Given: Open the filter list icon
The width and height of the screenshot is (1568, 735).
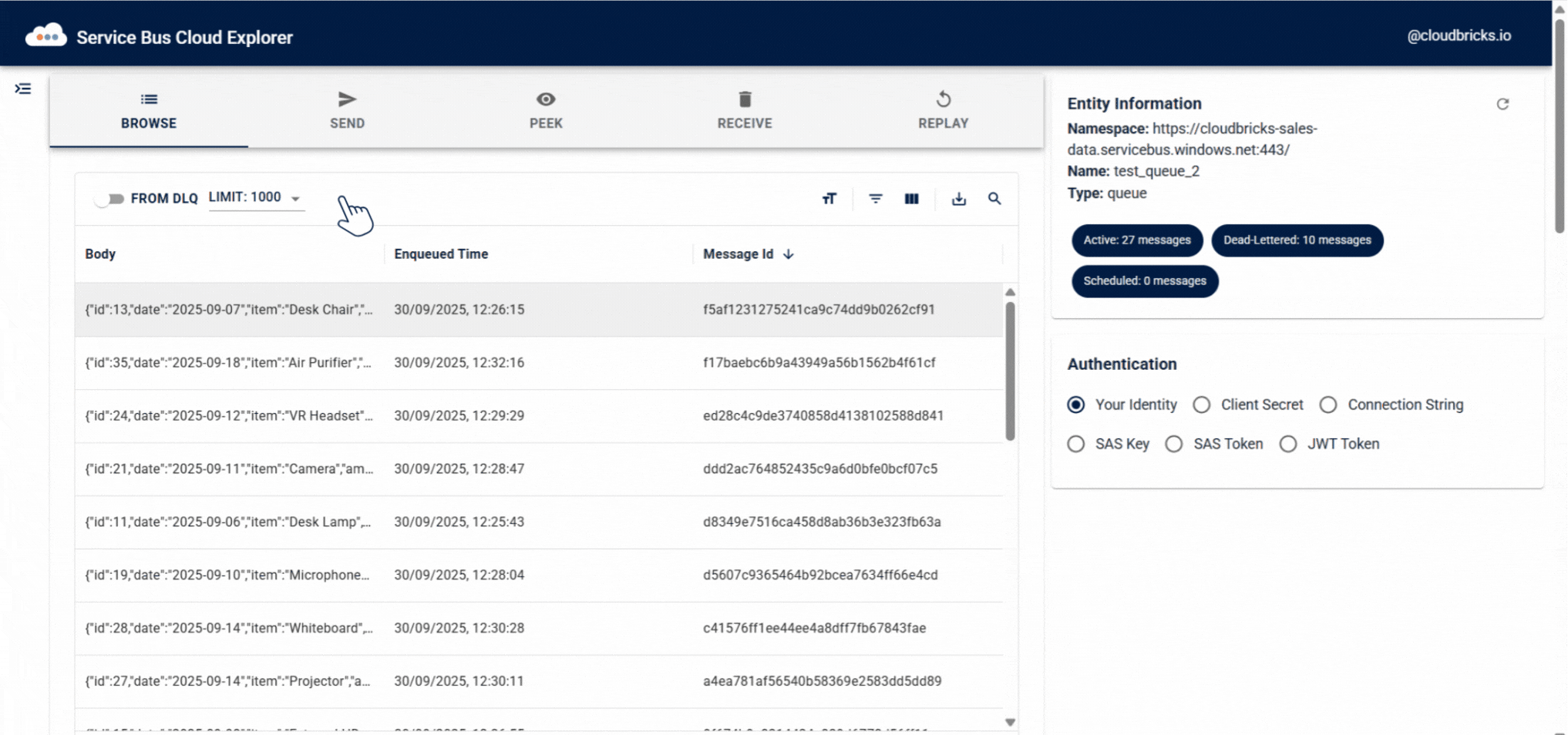Looking at the screenshot, I should [876, 199].
